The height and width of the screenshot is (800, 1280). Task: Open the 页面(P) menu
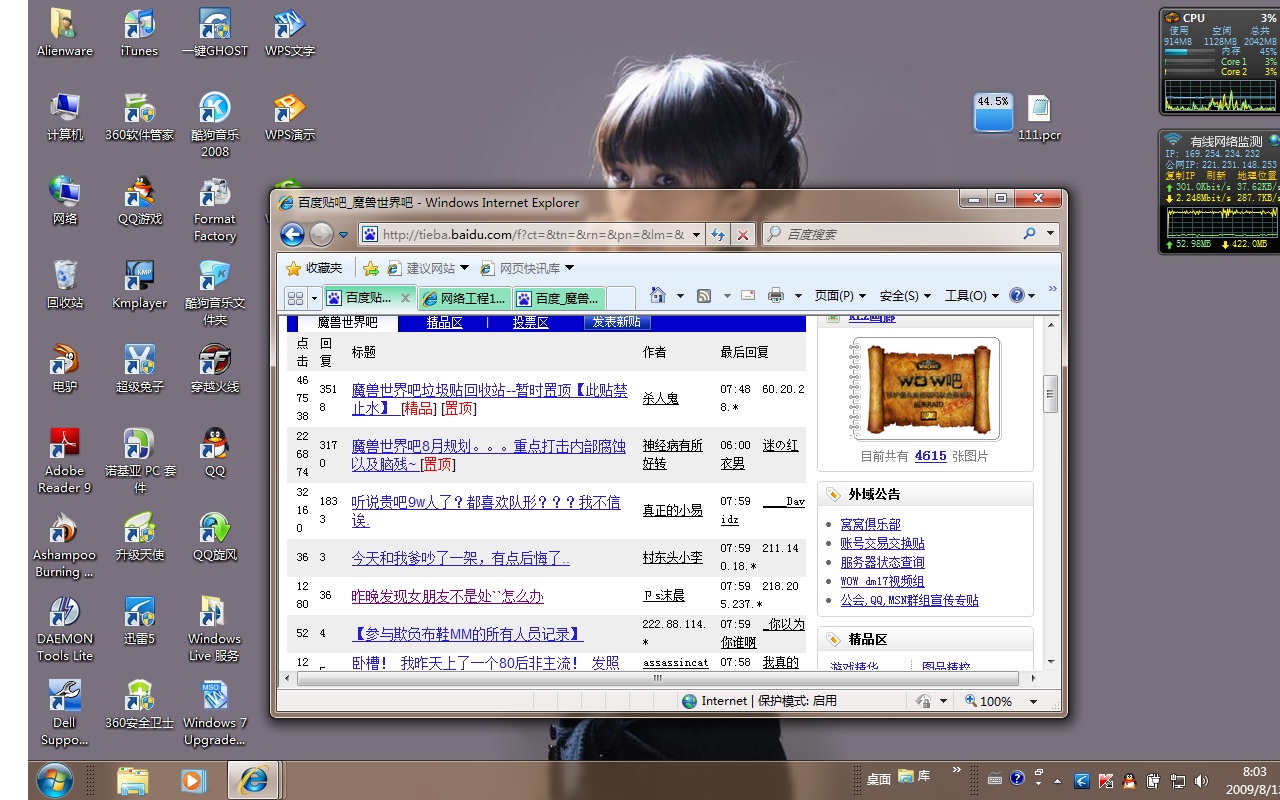click(x=840, y=295)
